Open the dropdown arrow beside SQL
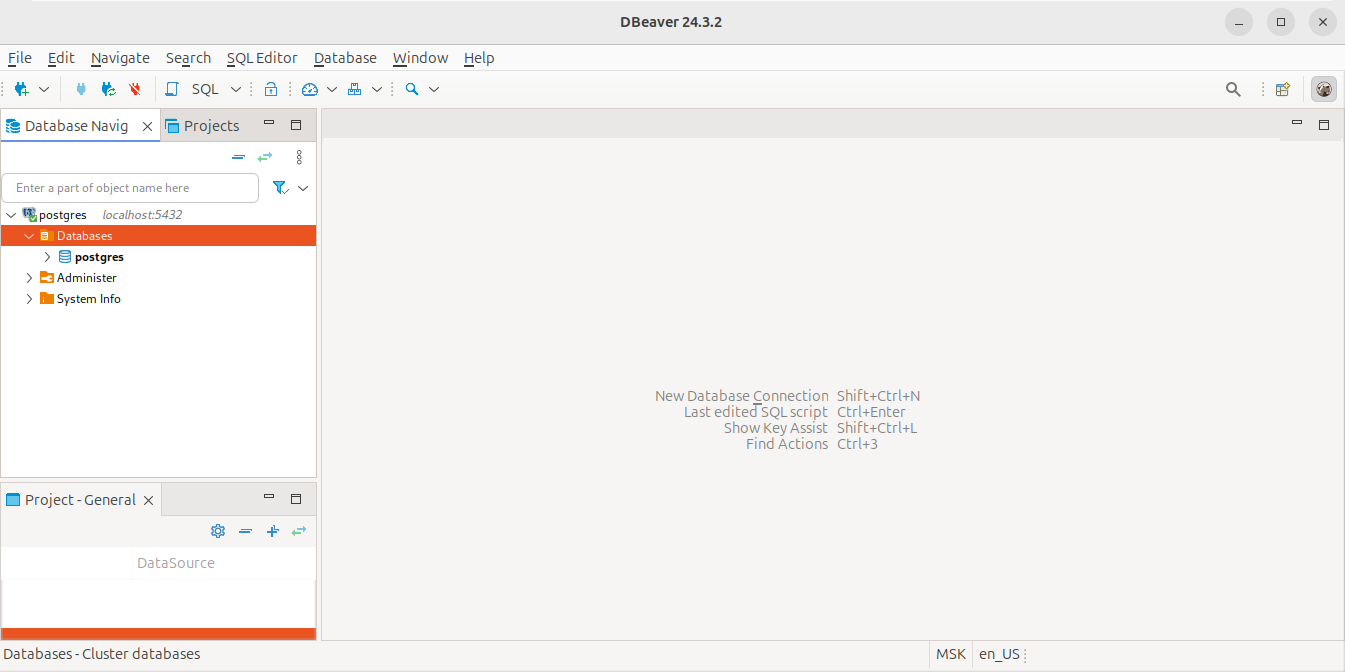Image resolution: width=1345 pixels, height=672 pixels. [x=236, y=89]
